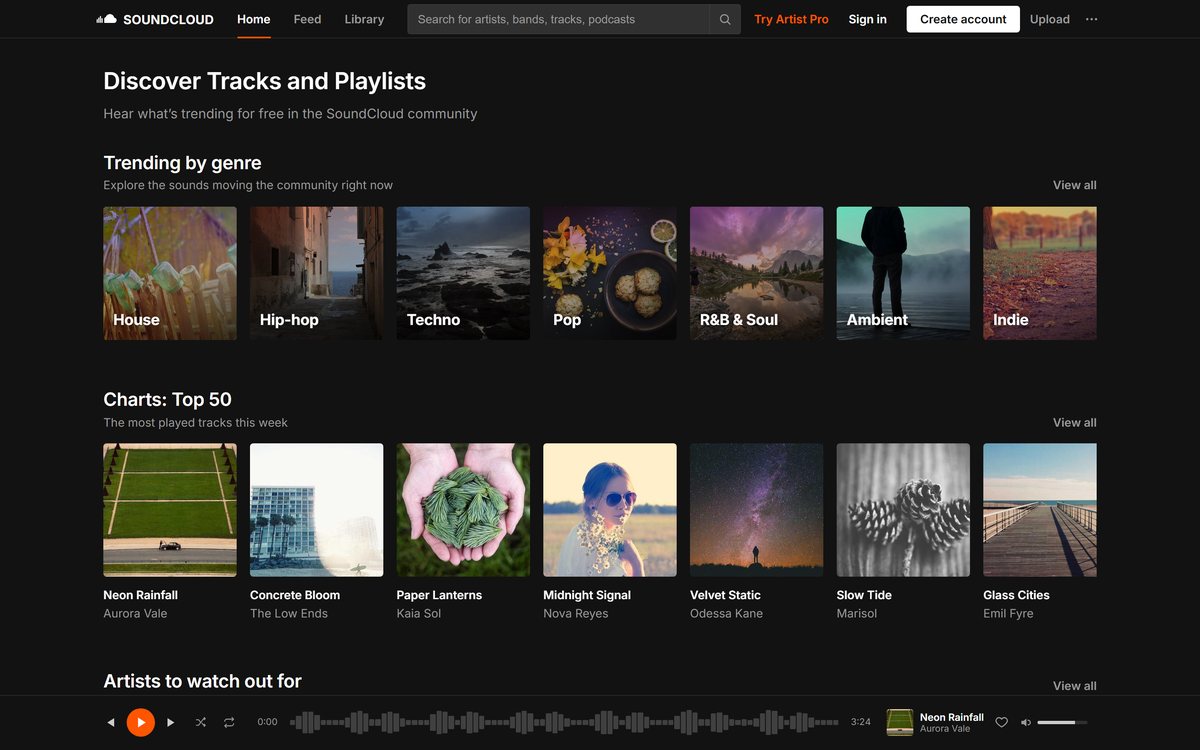This screenshot has width=1200, height=750.
Task: Click Try Artist Pro
Action: click(x=791, y=19)
